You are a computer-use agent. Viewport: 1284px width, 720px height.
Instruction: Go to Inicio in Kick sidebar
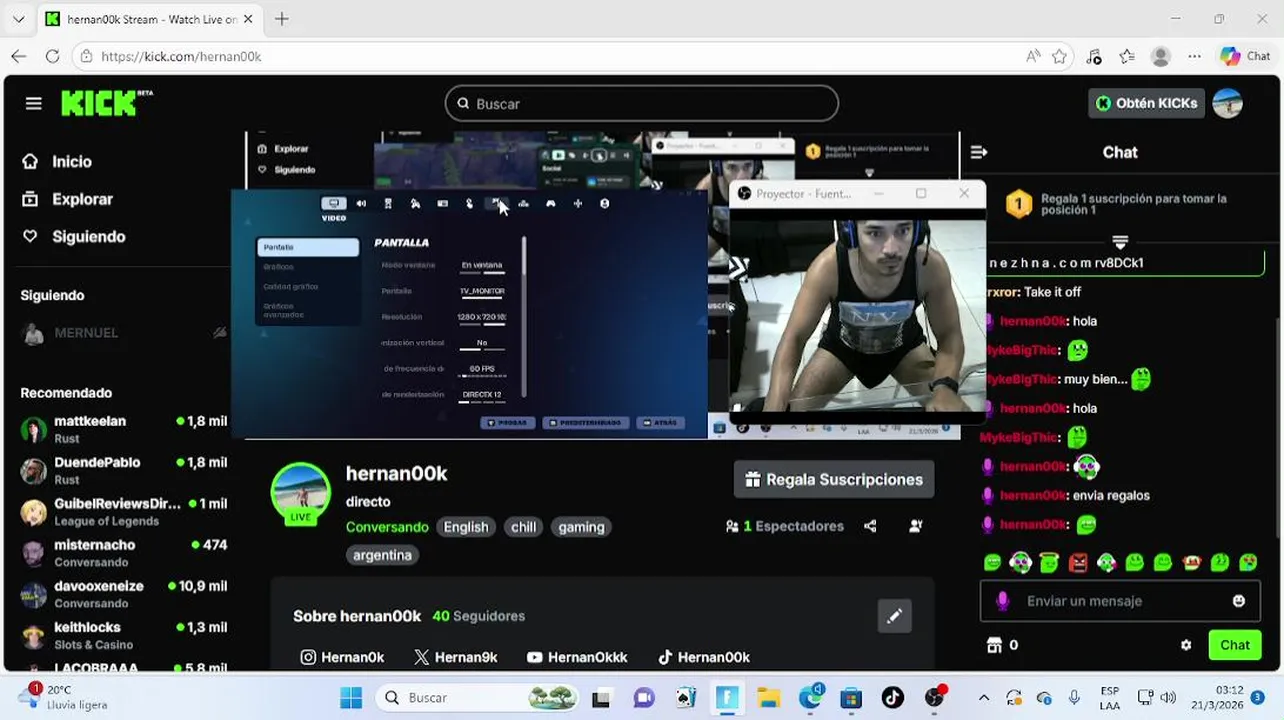[58, 161]
